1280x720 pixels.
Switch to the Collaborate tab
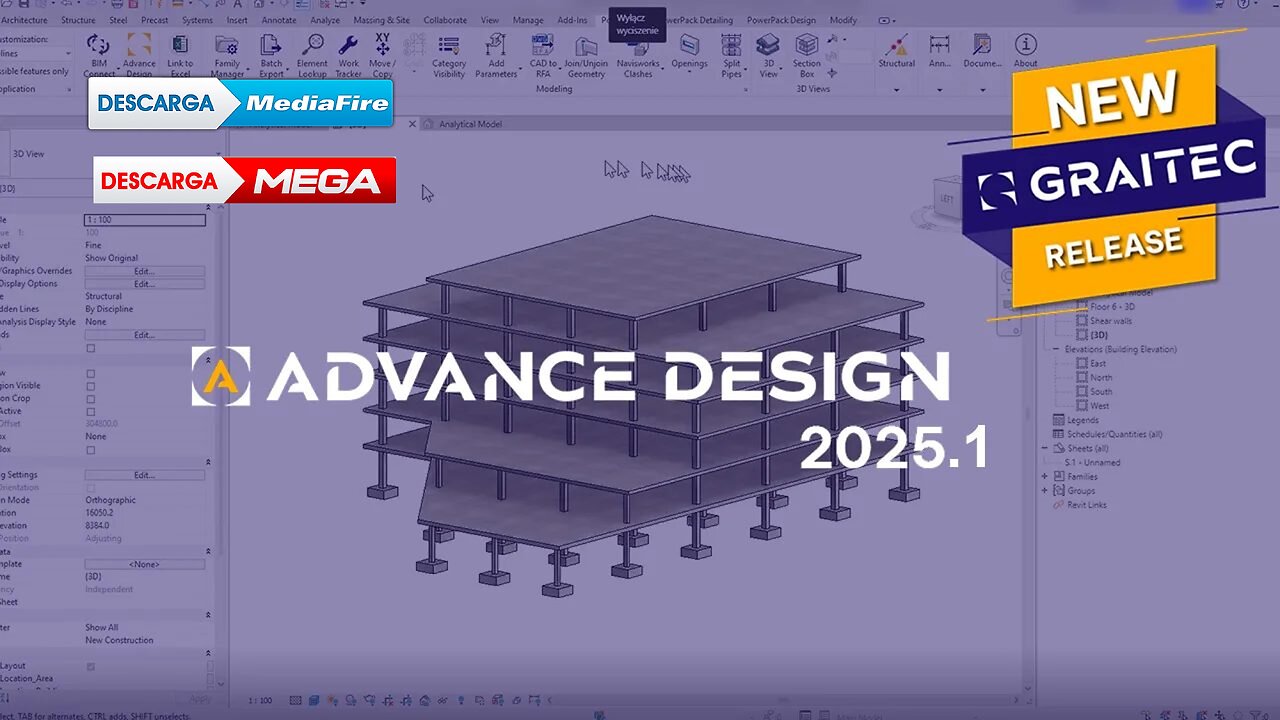click(x=445, y=20)
